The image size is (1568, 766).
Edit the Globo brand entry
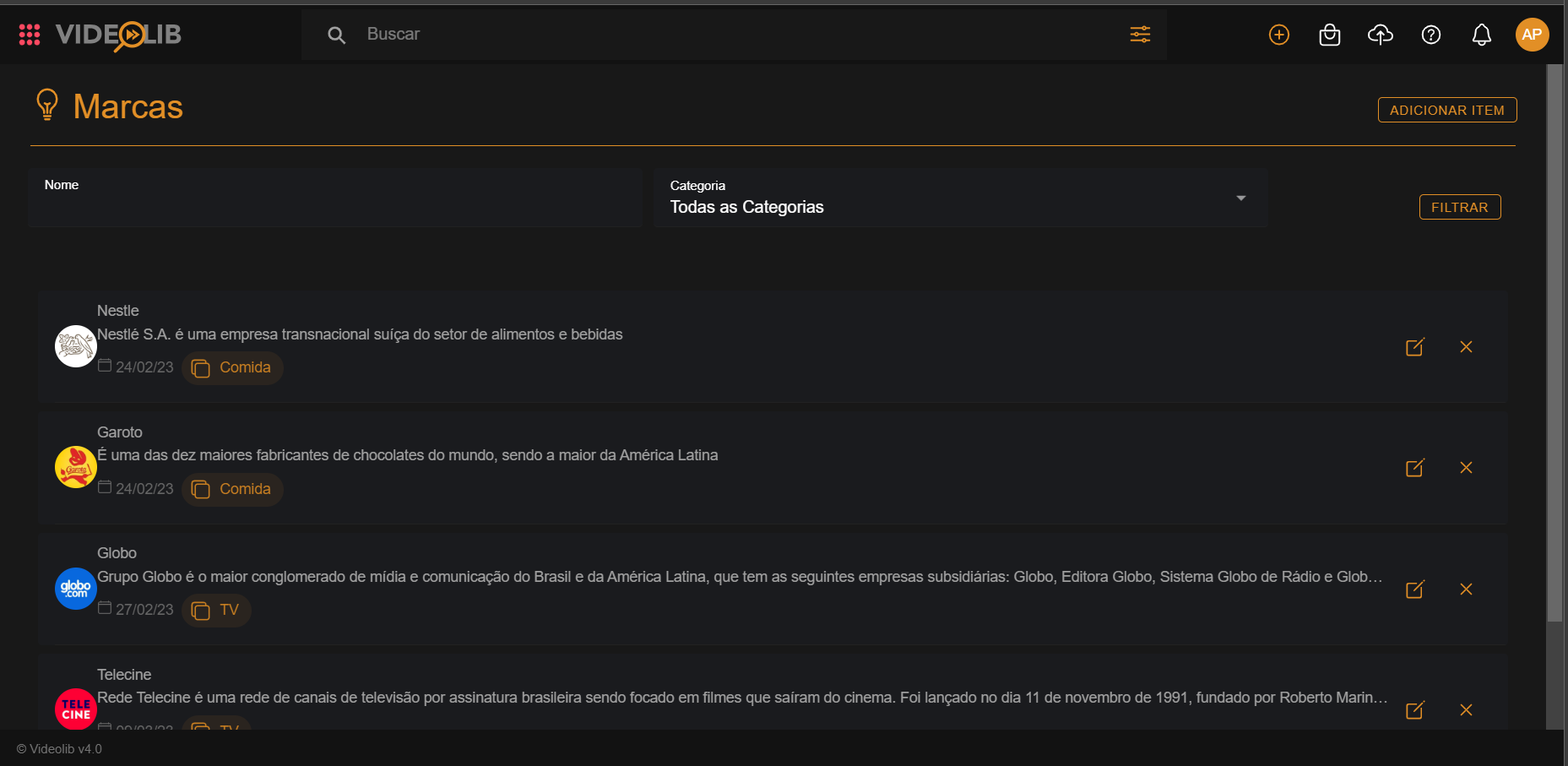[x=1415, y=589]
